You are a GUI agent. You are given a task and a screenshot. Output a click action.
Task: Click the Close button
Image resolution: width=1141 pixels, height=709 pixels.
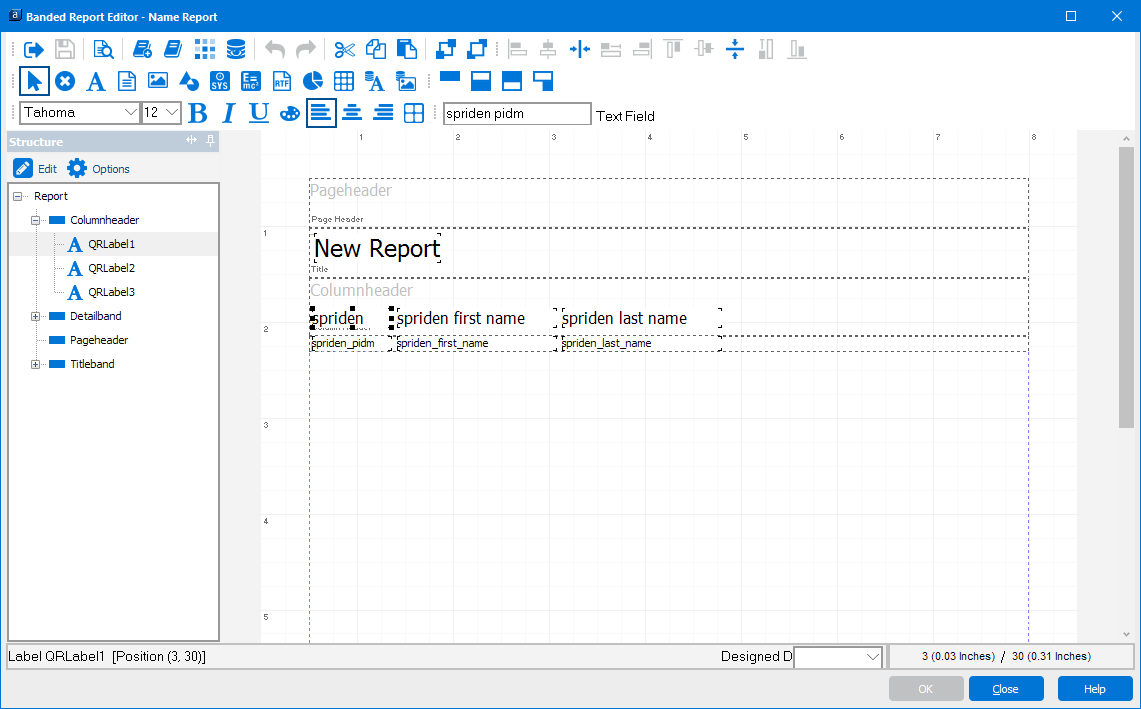[x=1005, y=689]
